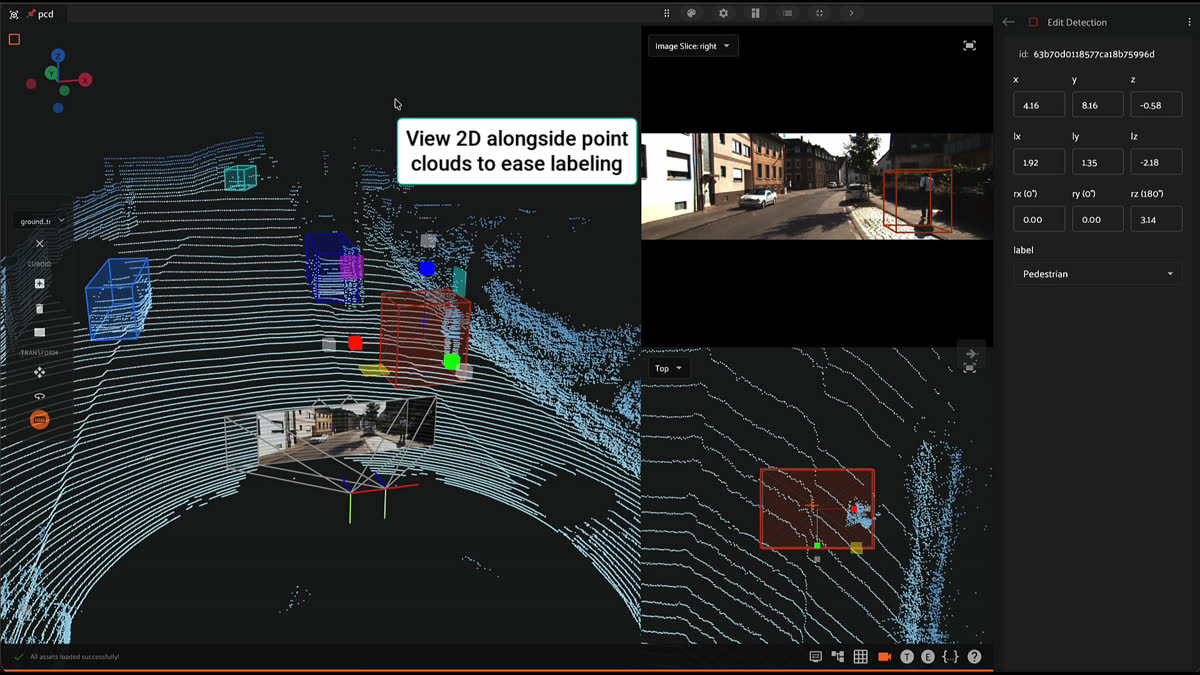1200x675 pixels.
Task: Select the small teal cuboid in point cloud
Action: (x=240, y=178)
